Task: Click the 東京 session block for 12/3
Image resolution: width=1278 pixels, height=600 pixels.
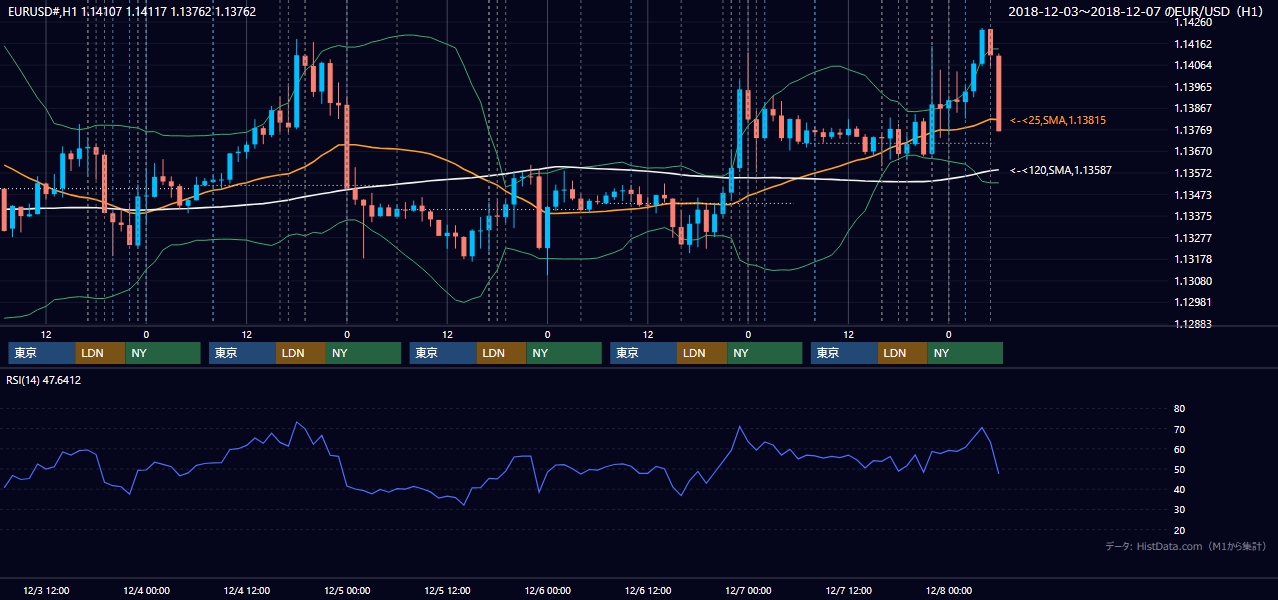Action: tap(42, 353)
